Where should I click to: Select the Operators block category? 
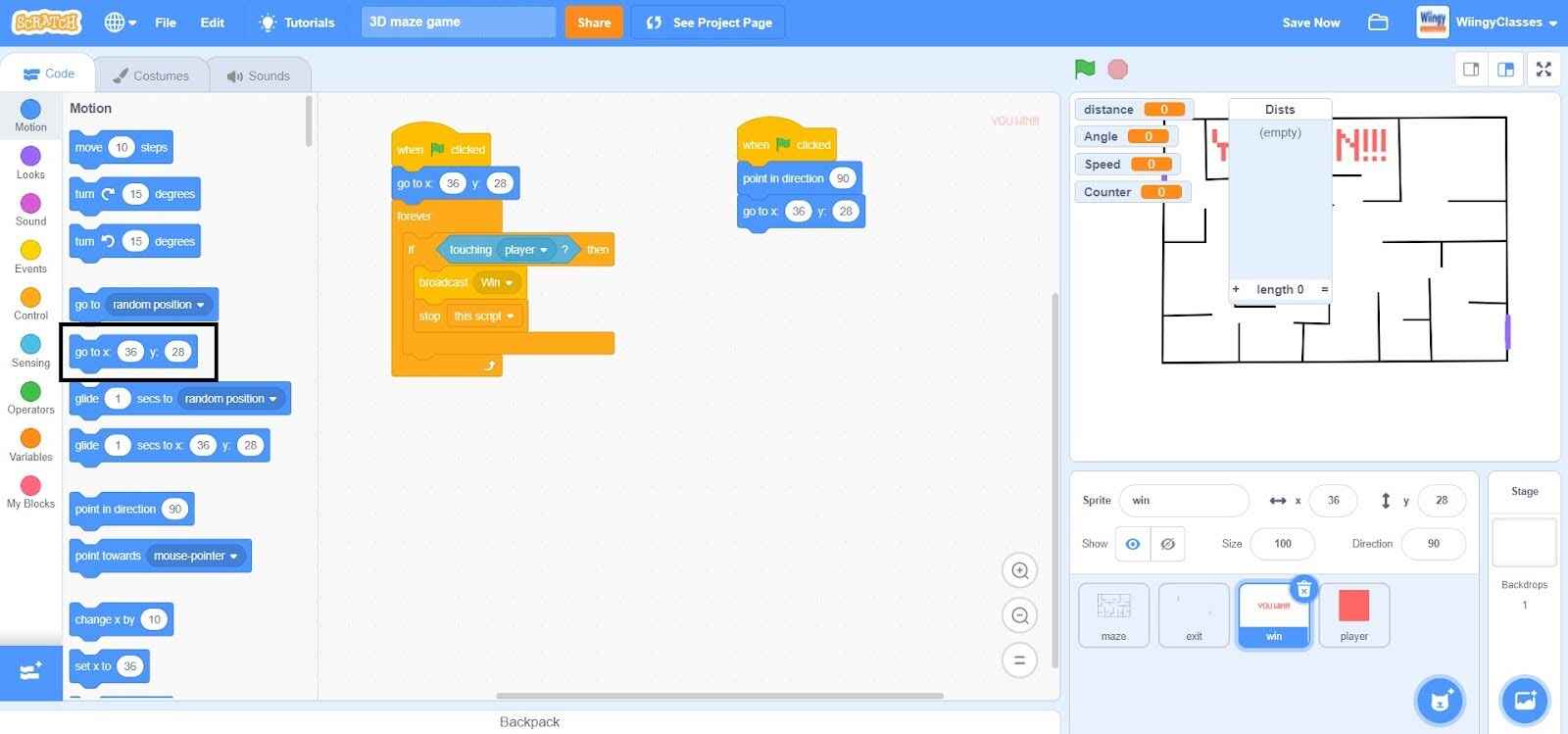click(30, 398)
